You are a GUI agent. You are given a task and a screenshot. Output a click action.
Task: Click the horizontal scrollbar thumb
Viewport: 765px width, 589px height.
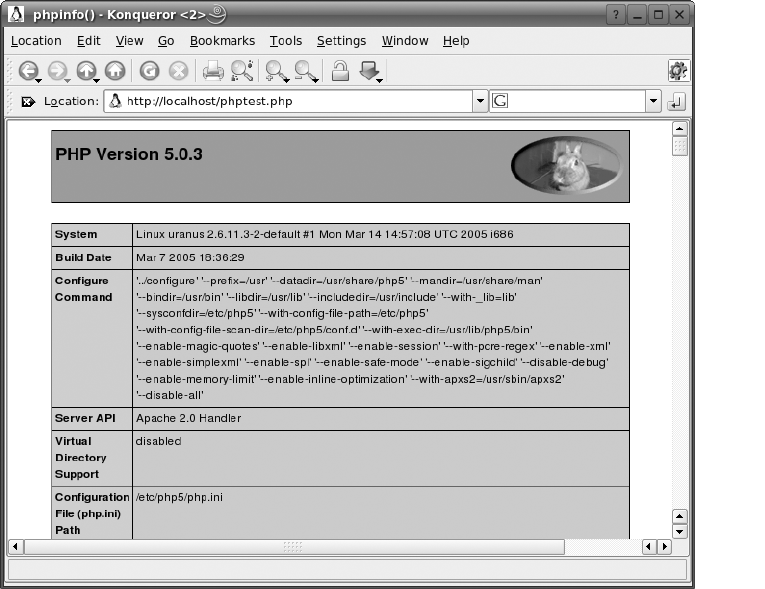pos(294,547)
